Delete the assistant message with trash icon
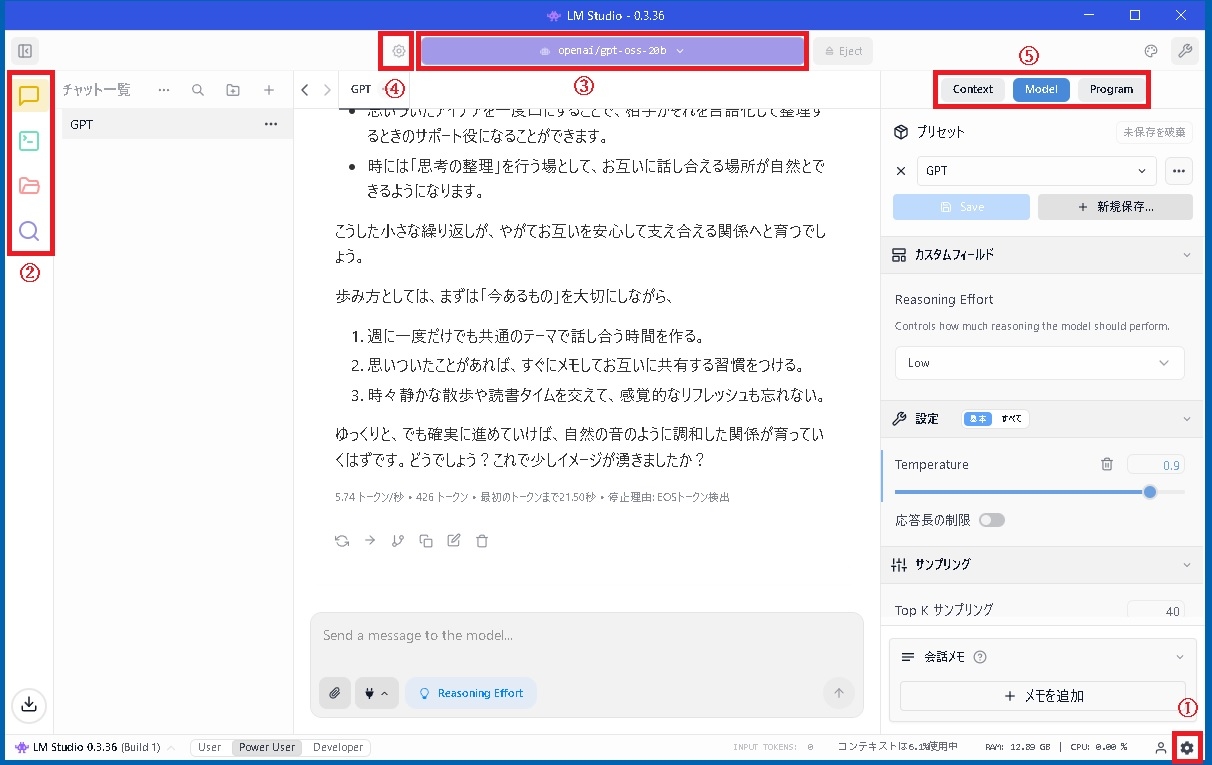Viewport: 1212px width, 765px height. point(482,541)
